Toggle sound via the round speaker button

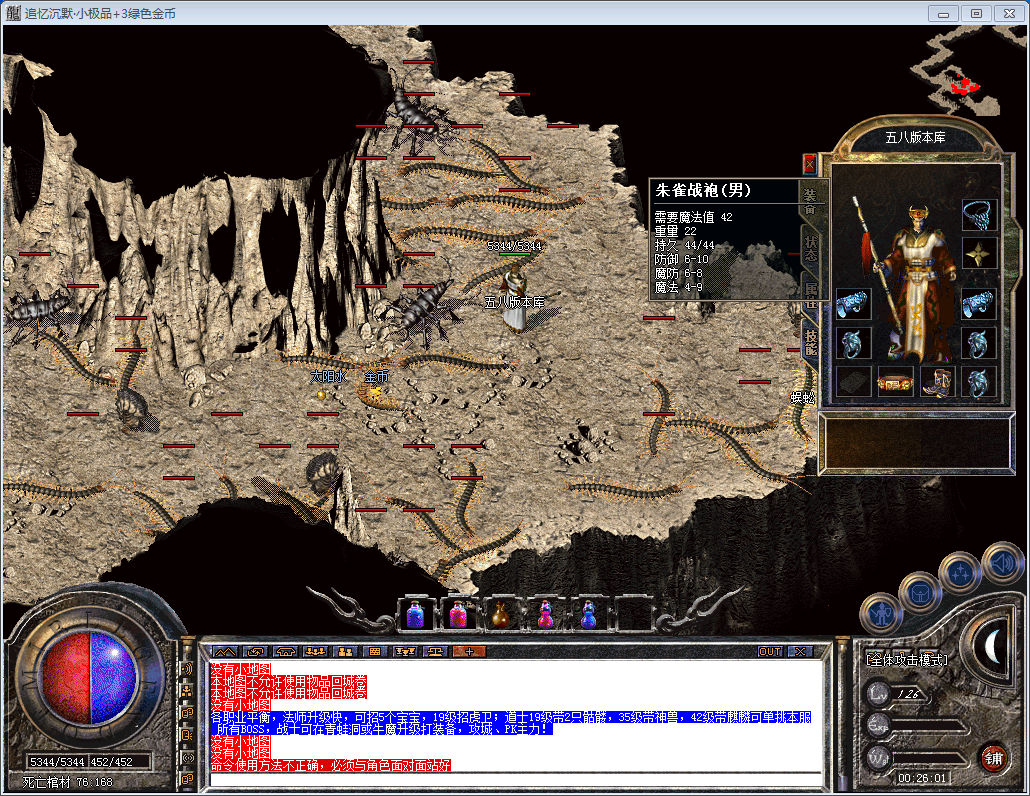1003,562
